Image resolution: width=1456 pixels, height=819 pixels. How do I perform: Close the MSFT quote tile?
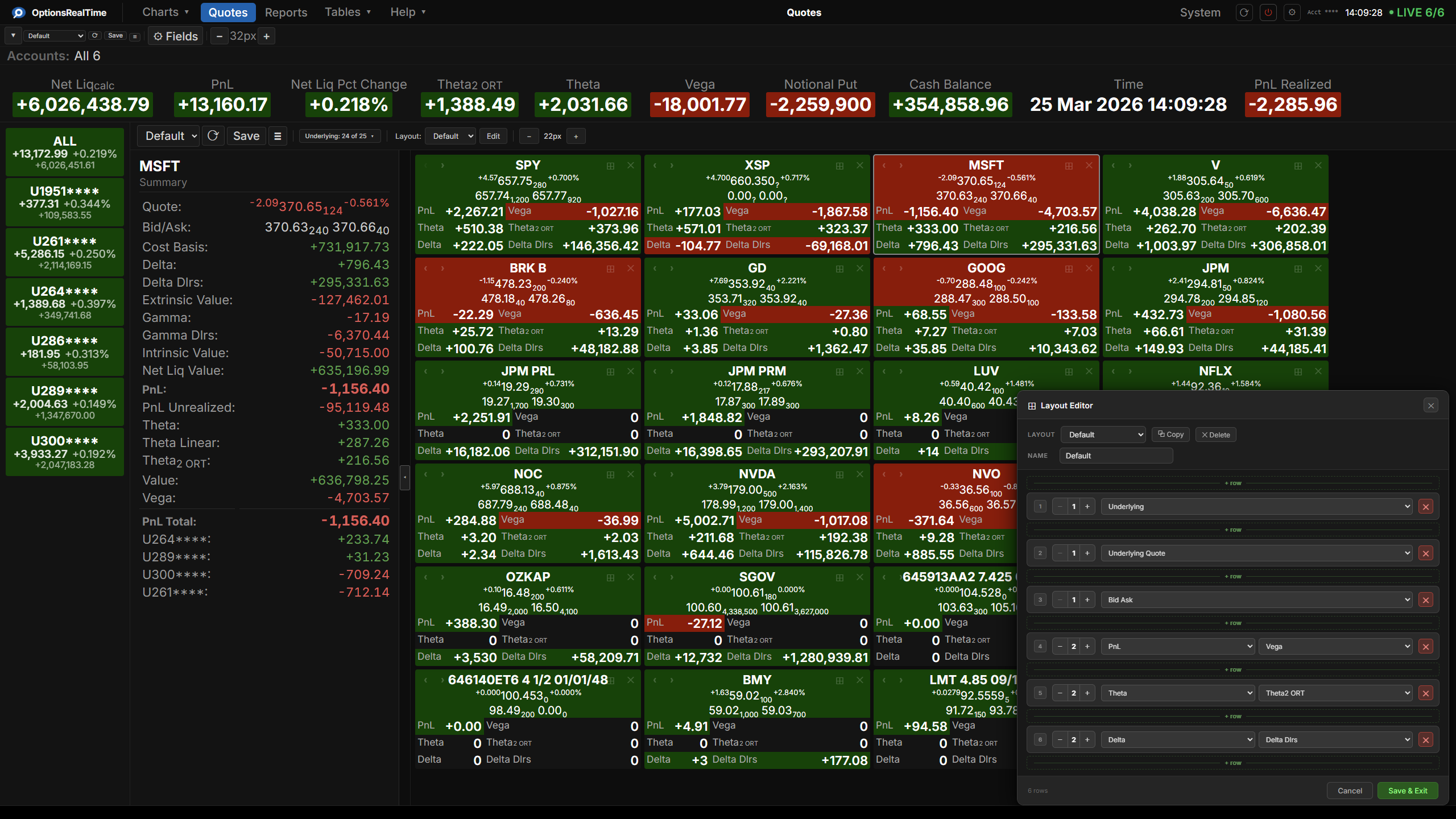1089,166
